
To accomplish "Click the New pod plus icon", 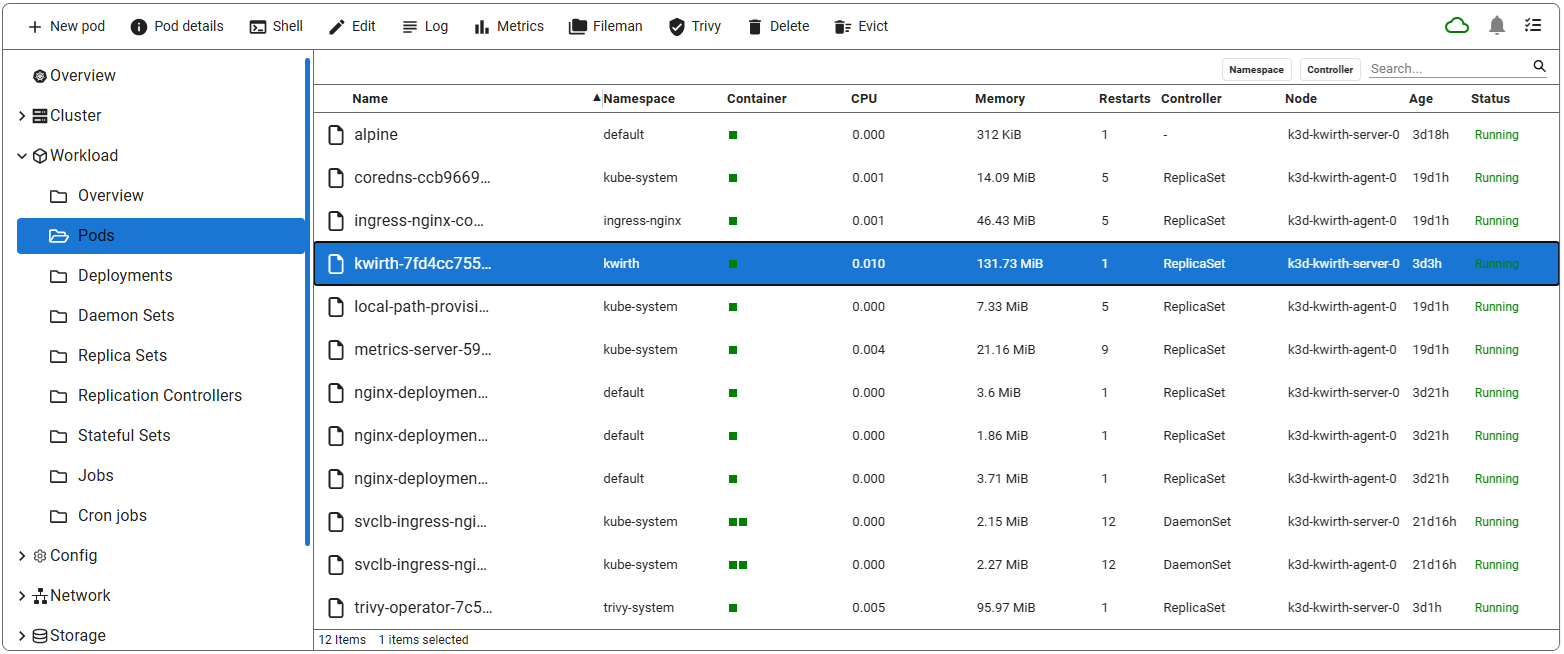I will click(35, 27).
